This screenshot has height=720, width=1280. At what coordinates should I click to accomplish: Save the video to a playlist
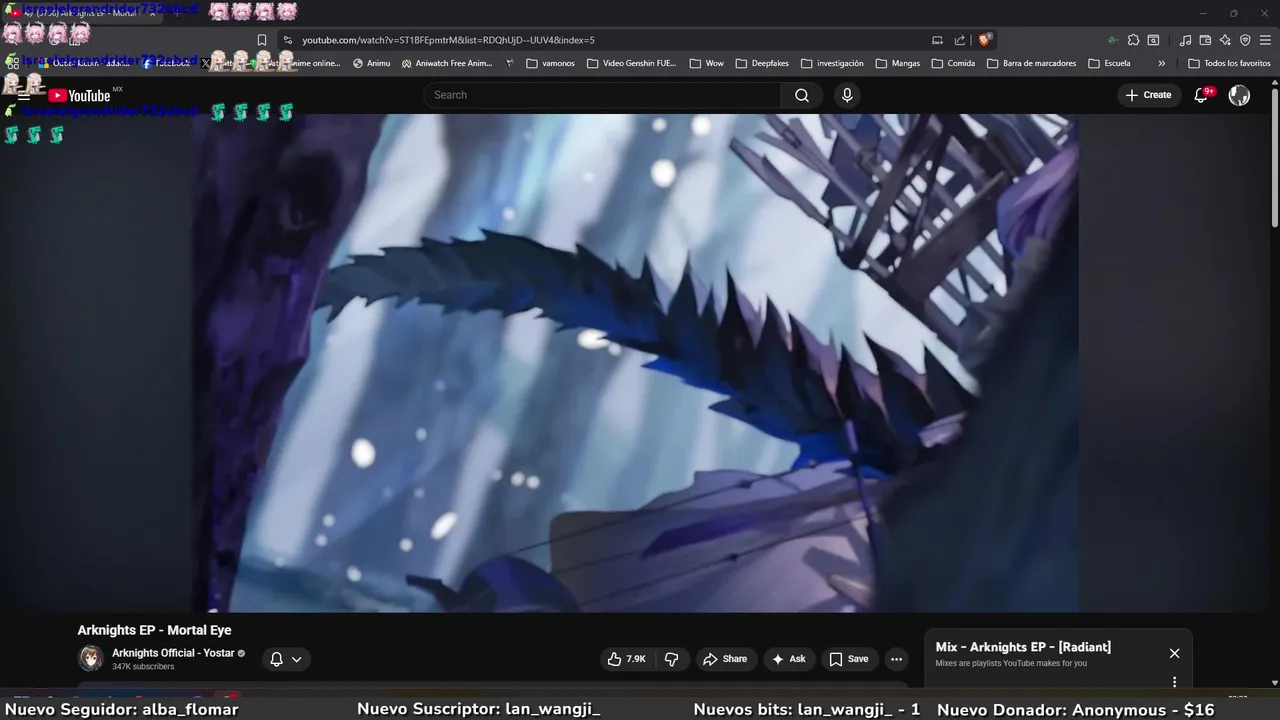[x=848, y=659]
